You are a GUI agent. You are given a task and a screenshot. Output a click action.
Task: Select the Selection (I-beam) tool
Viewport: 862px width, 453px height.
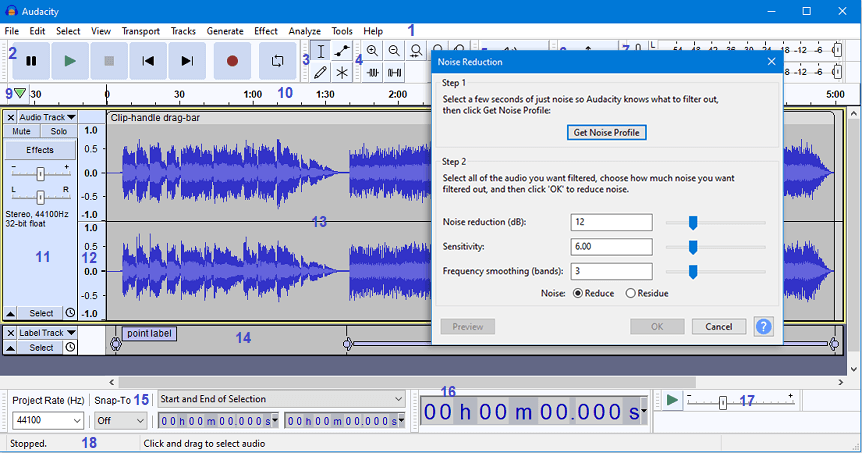point(321,52)
